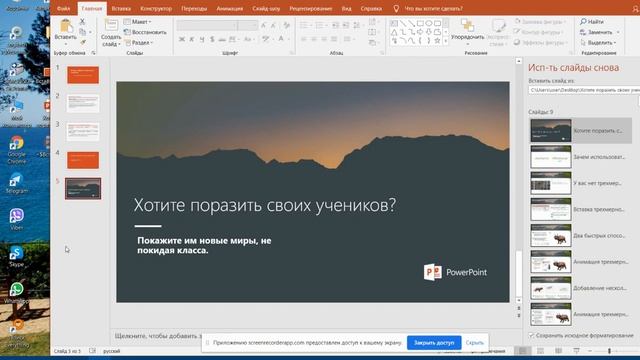
Task: Switch to the Вид tab
Action: [x=347, y=9]
